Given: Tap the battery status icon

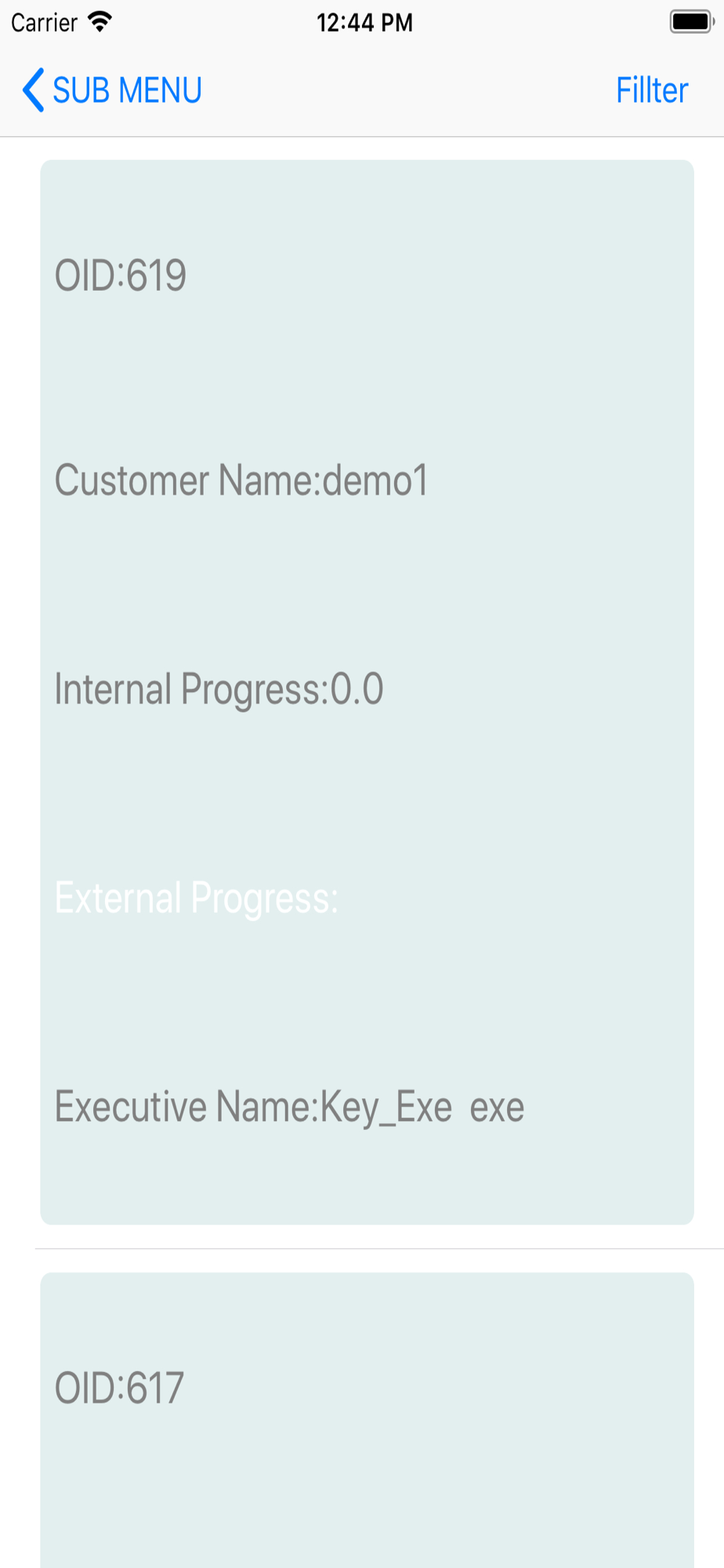Looking at the screenshot, I should [690, 22].
